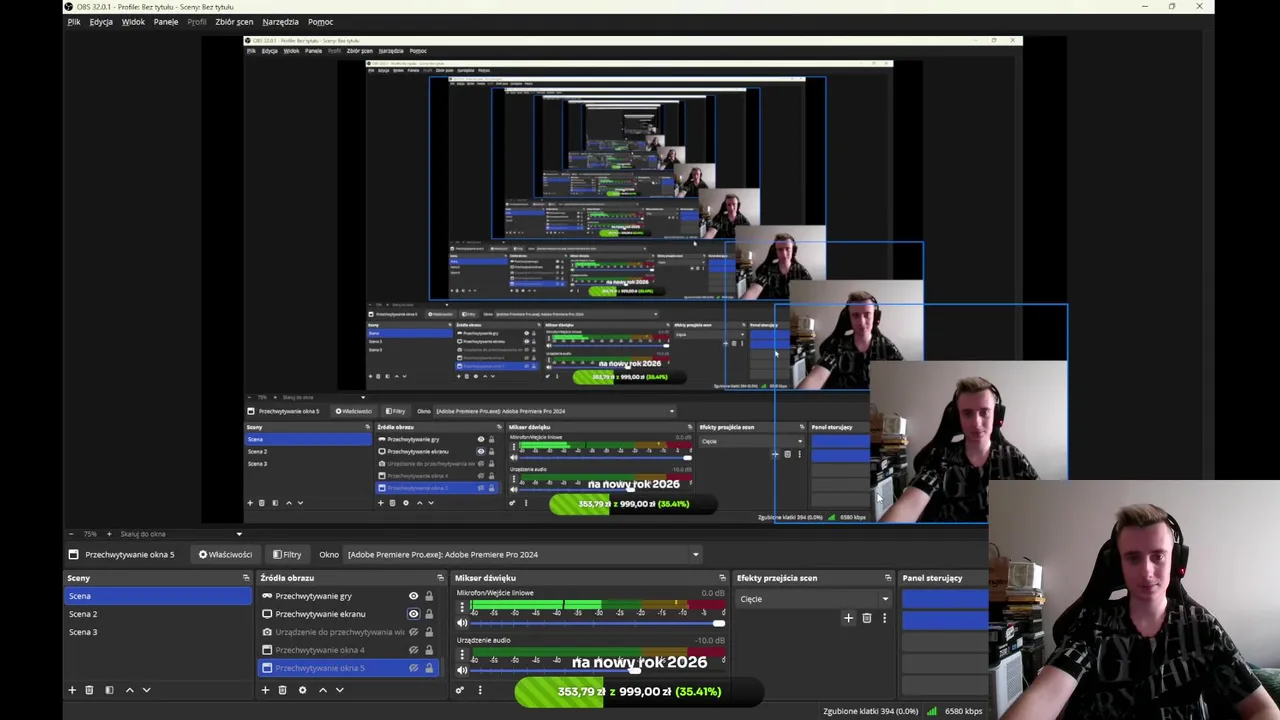
Task: Click the 6580 kbps bitrate text
Action: pyautogui.click(x=964, y=711)
